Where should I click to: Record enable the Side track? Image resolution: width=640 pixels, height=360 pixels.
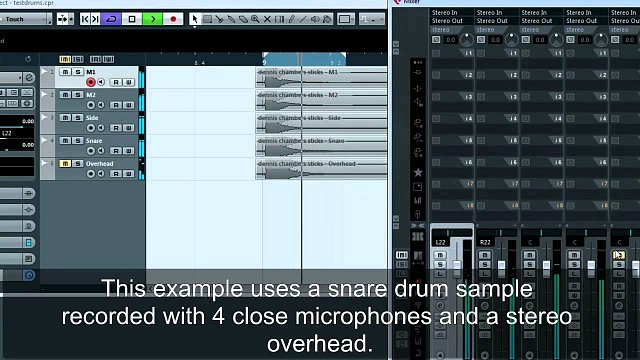(91, 128)
